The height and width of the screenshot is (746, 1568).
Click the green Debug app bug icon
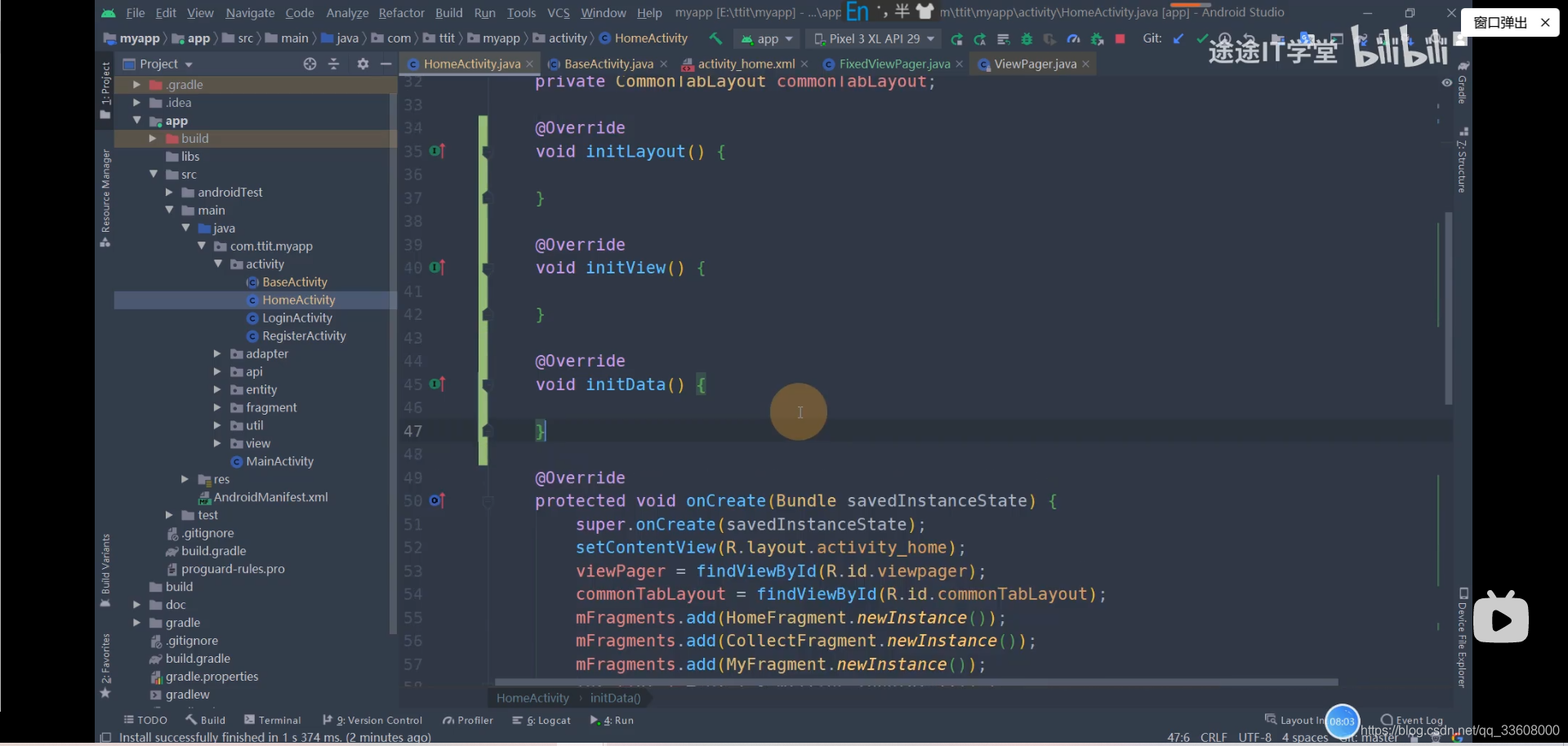point(1027,39)
